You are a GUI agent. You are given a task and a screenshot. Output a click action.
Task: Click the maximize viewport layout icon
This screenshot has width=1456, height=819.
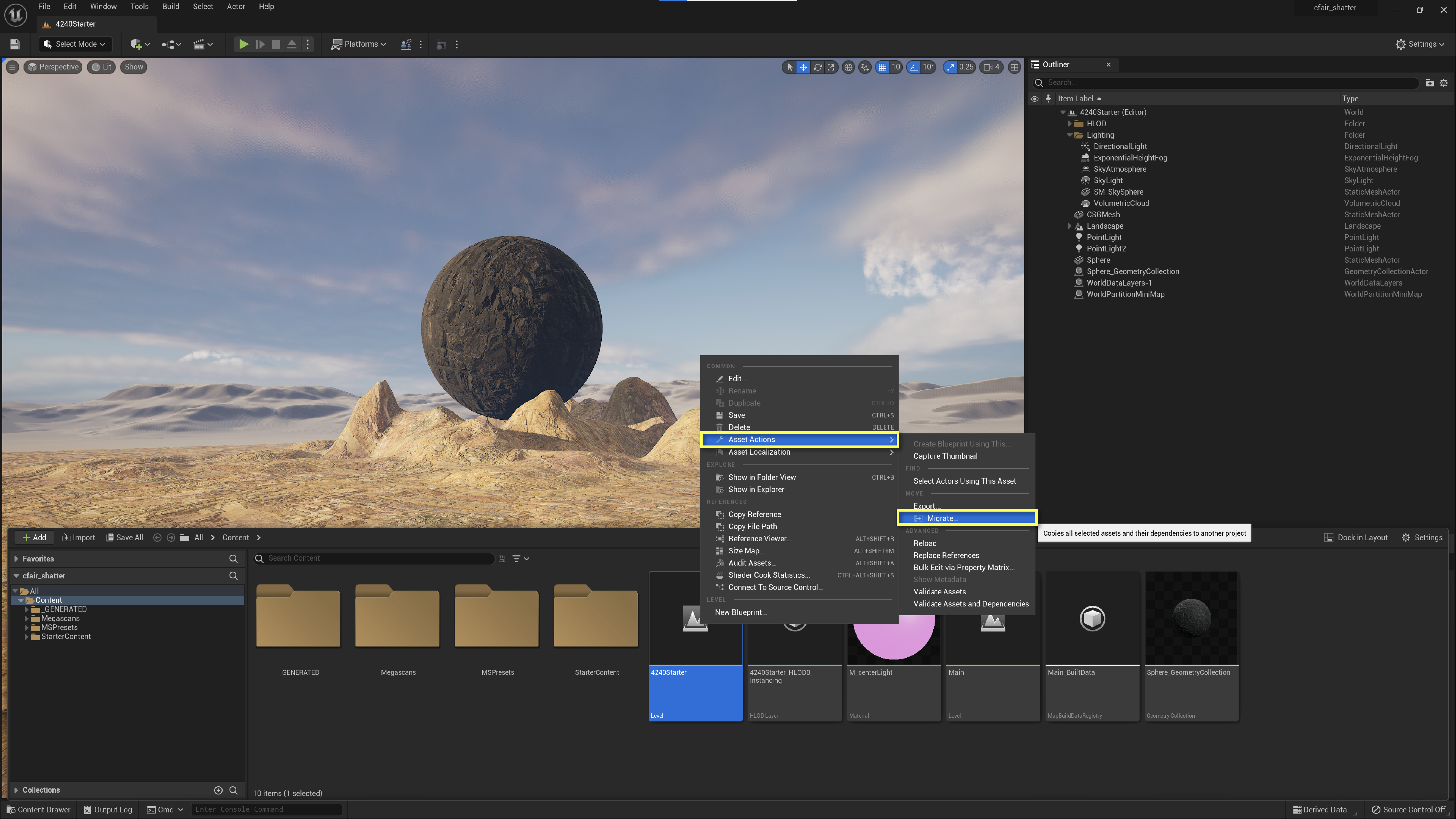[x=1014, y=67]
